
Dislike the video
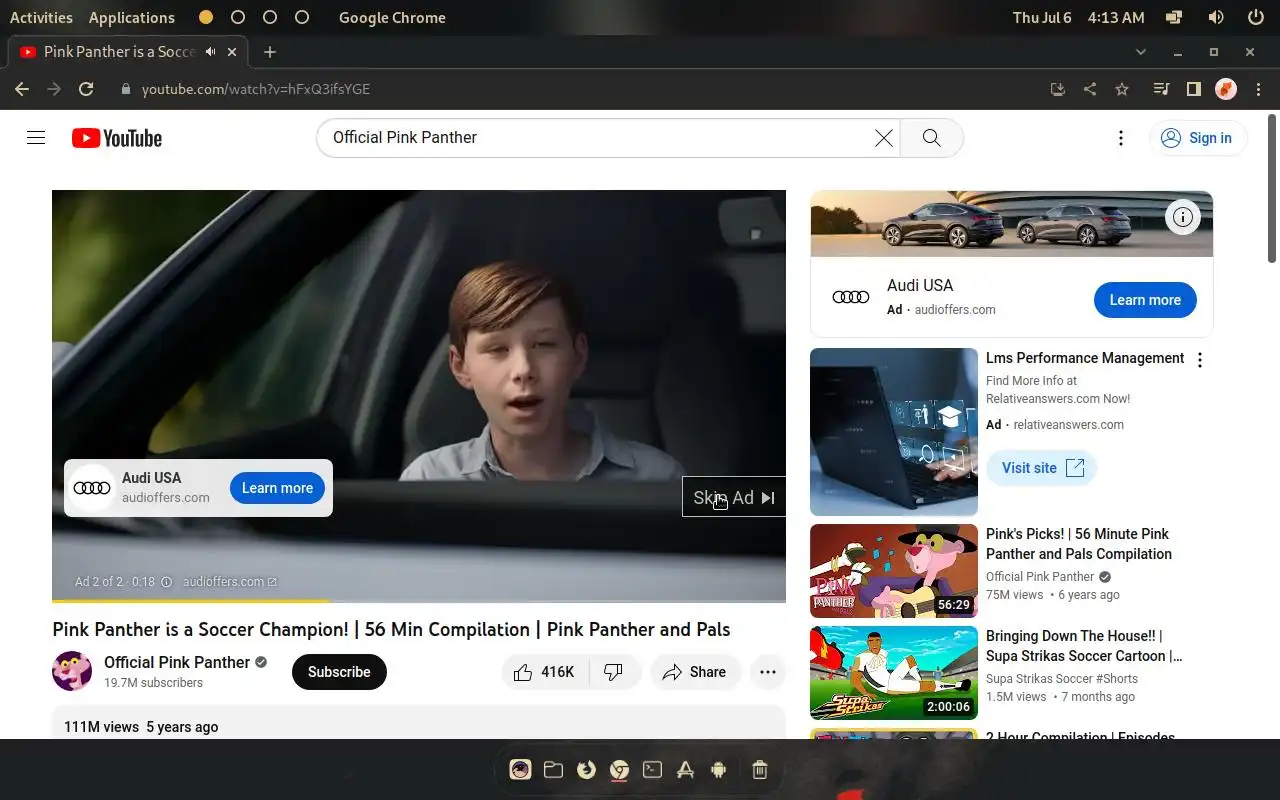(614, 672)
